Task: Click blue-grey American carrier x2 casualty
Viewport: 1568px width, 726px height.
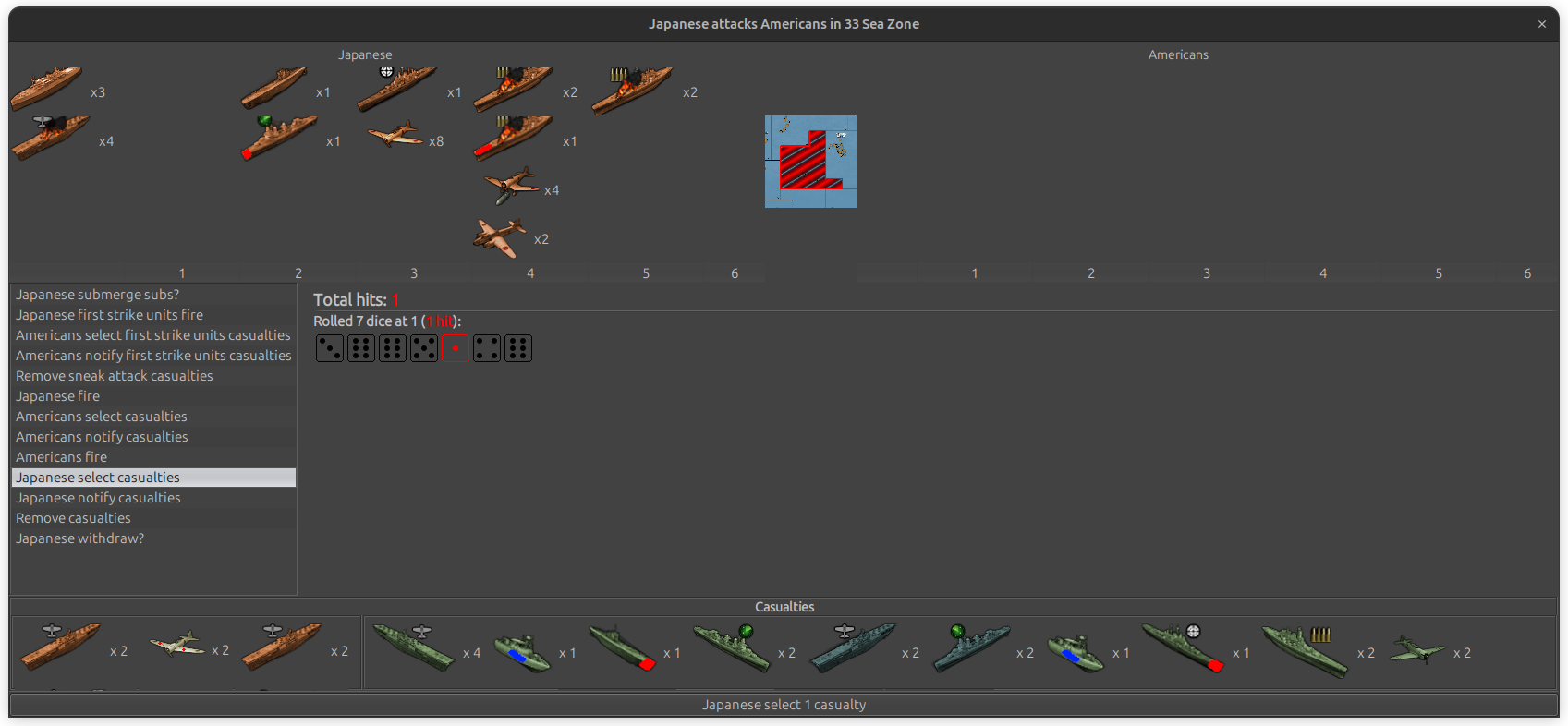Action: (x=852, y=648)
